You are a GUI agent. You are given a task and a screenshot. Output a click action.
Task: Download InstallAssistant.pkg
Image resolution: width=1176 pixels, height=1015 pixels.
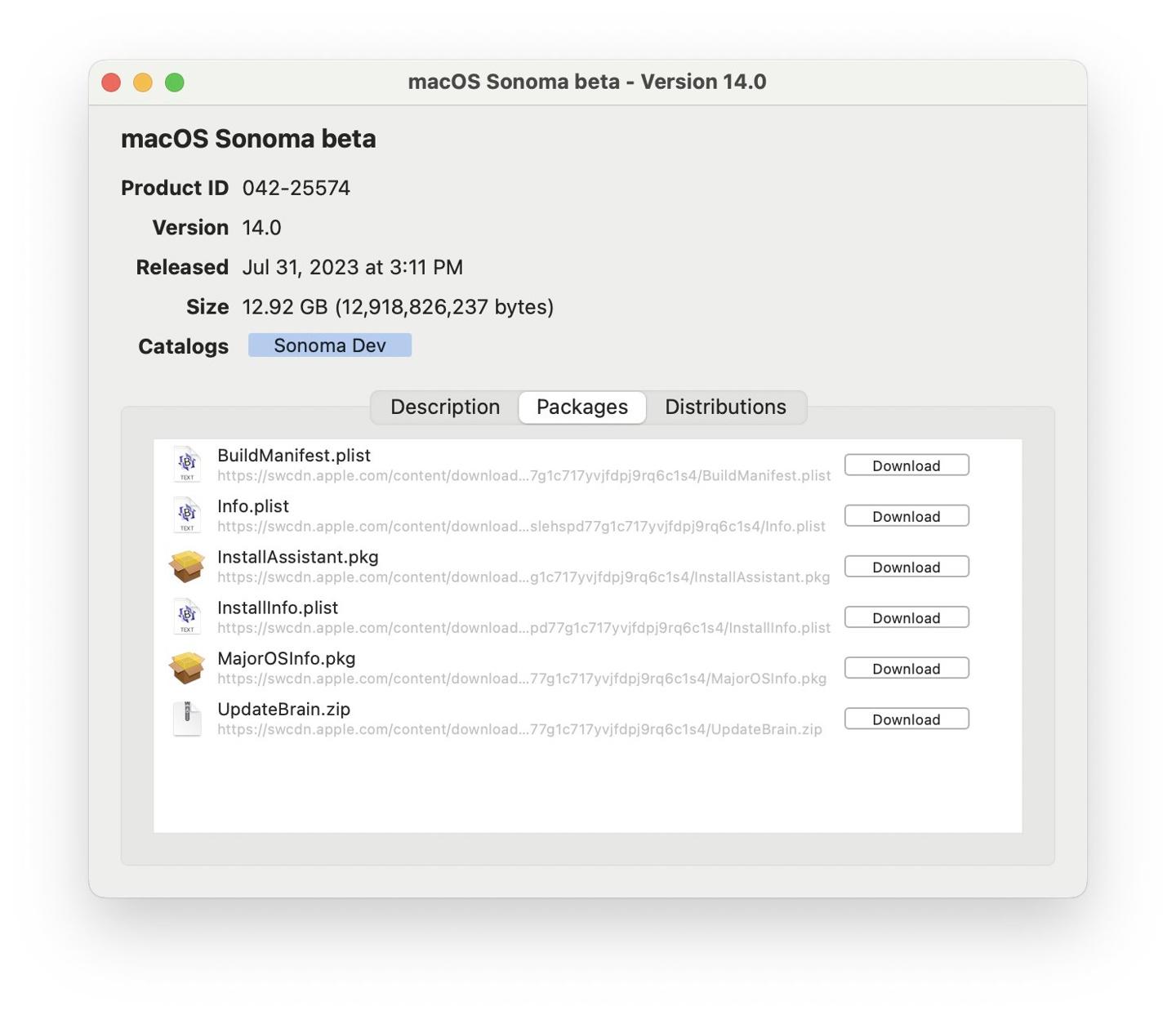tap(906, 567)
